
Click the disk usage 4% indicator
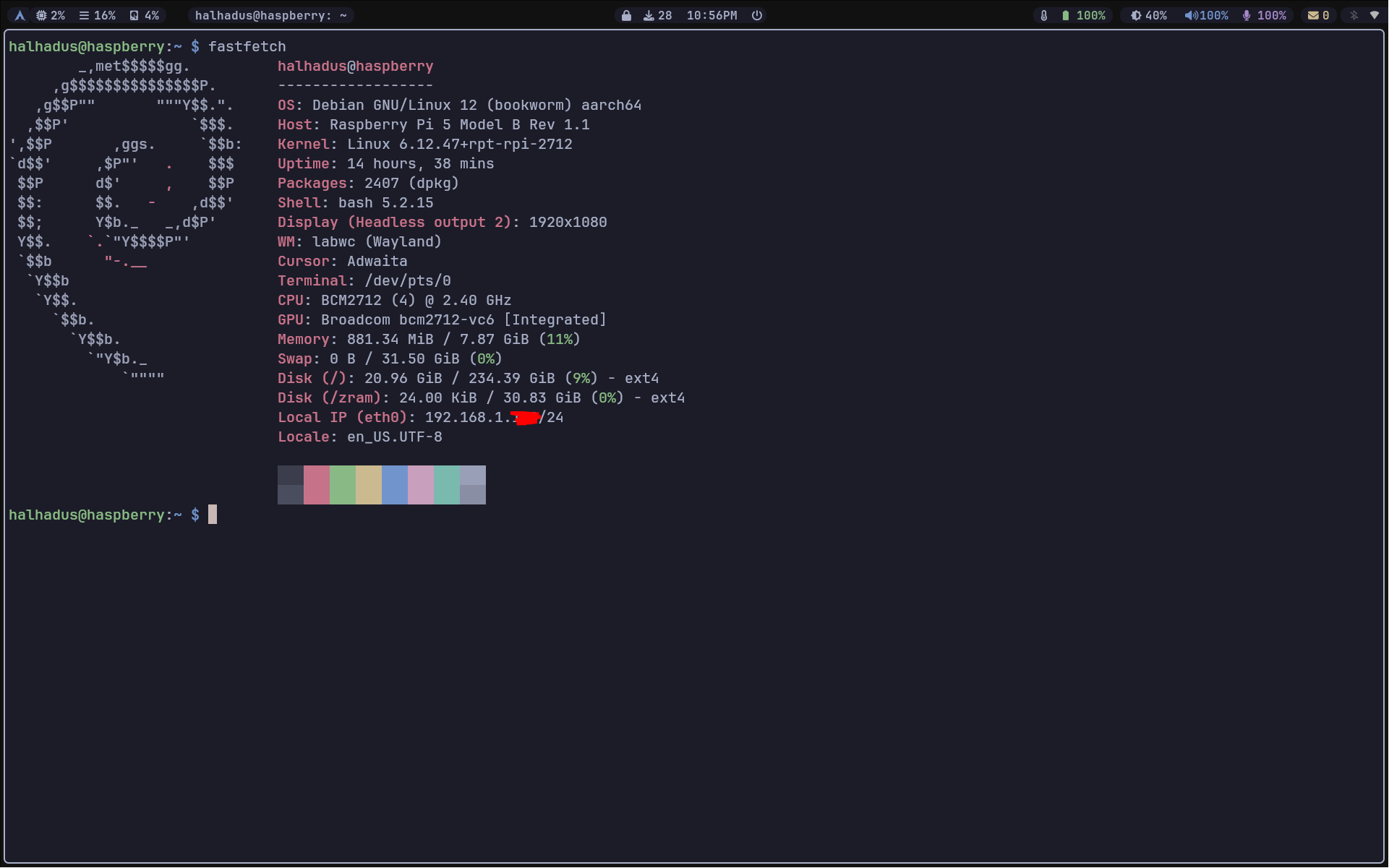pos(144,15)
